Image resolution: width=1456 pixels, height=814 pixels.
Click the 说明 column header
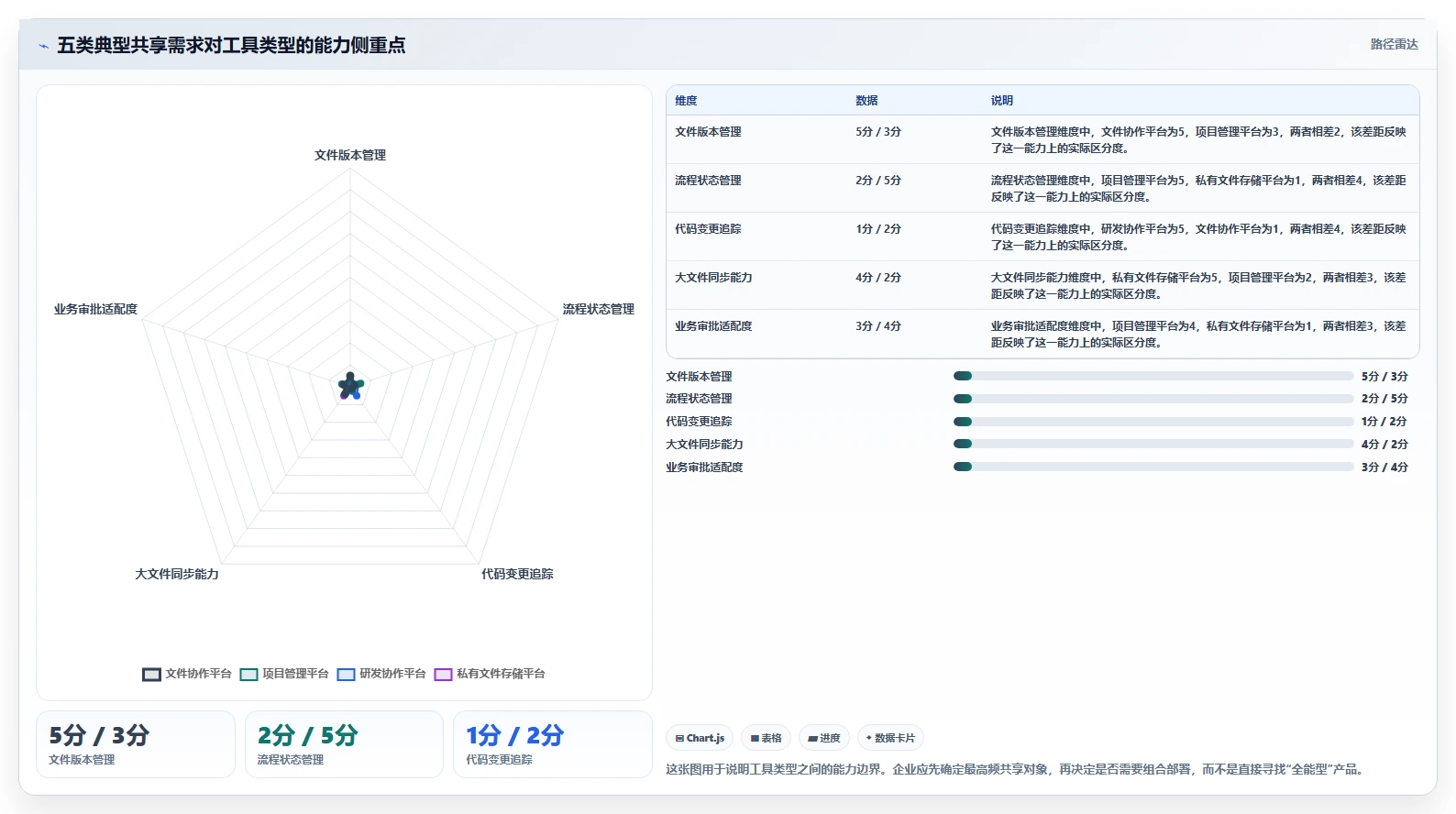tap(1001, 101)
